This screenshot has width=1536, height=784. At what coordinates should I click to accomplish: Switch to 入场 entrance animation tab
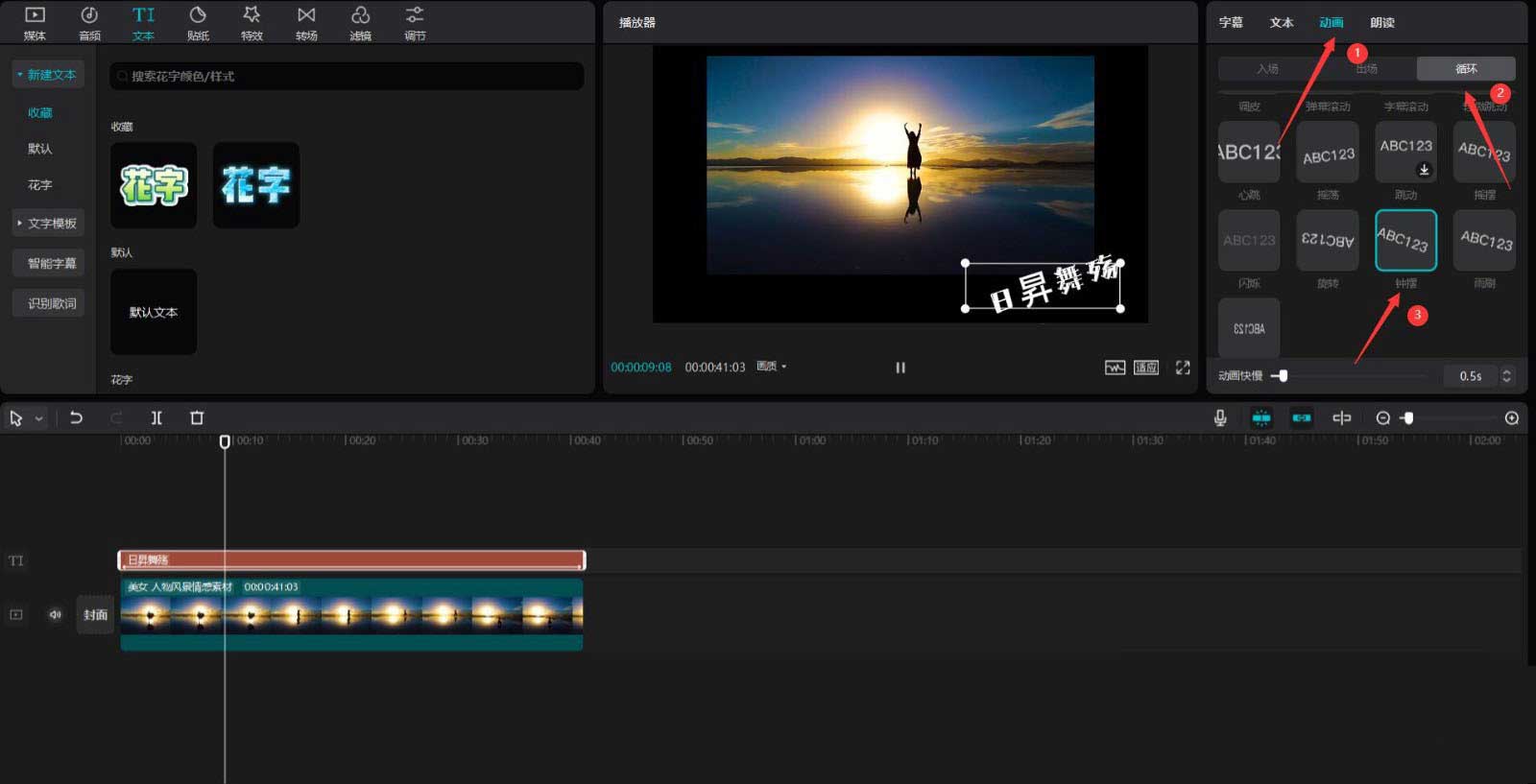[1267, 69]
